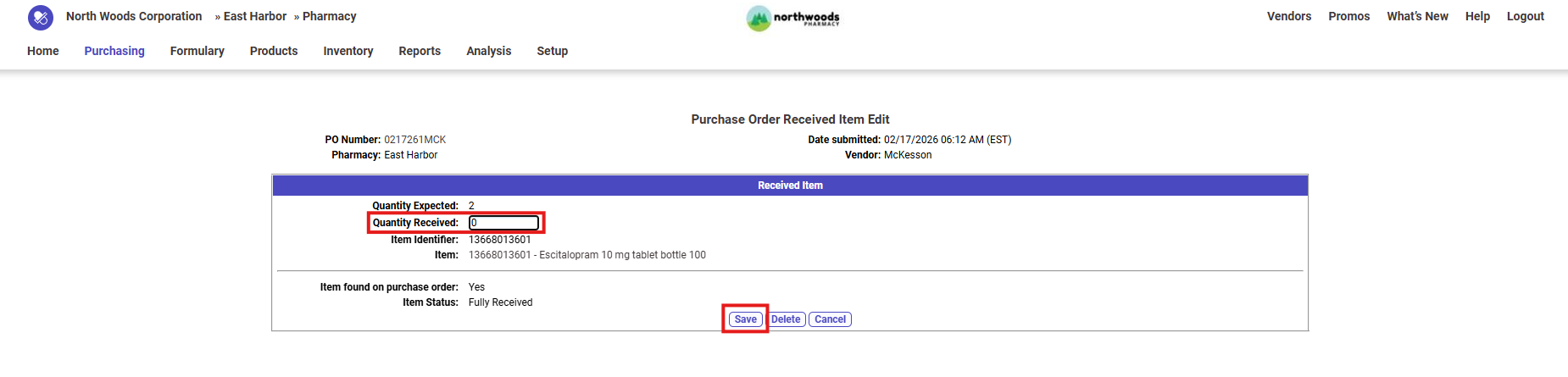Open the Vendors link
This screenshot has width=1568, height=377.
(x=1289, y=16)
